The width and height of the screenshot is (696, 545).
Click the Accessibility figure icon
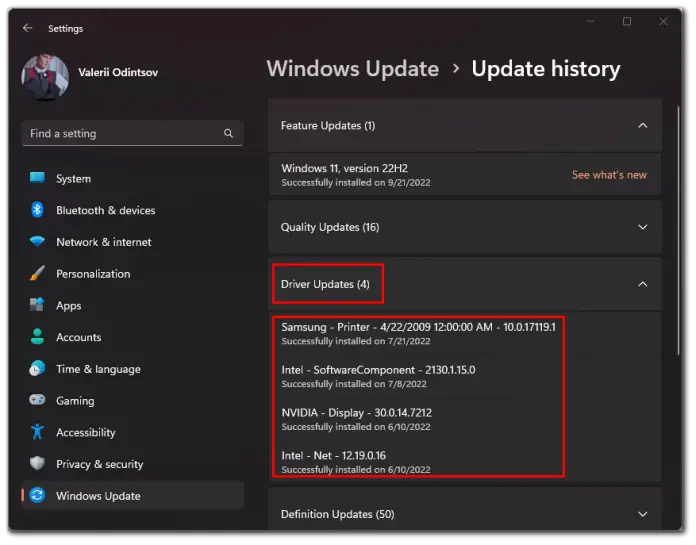37,432
